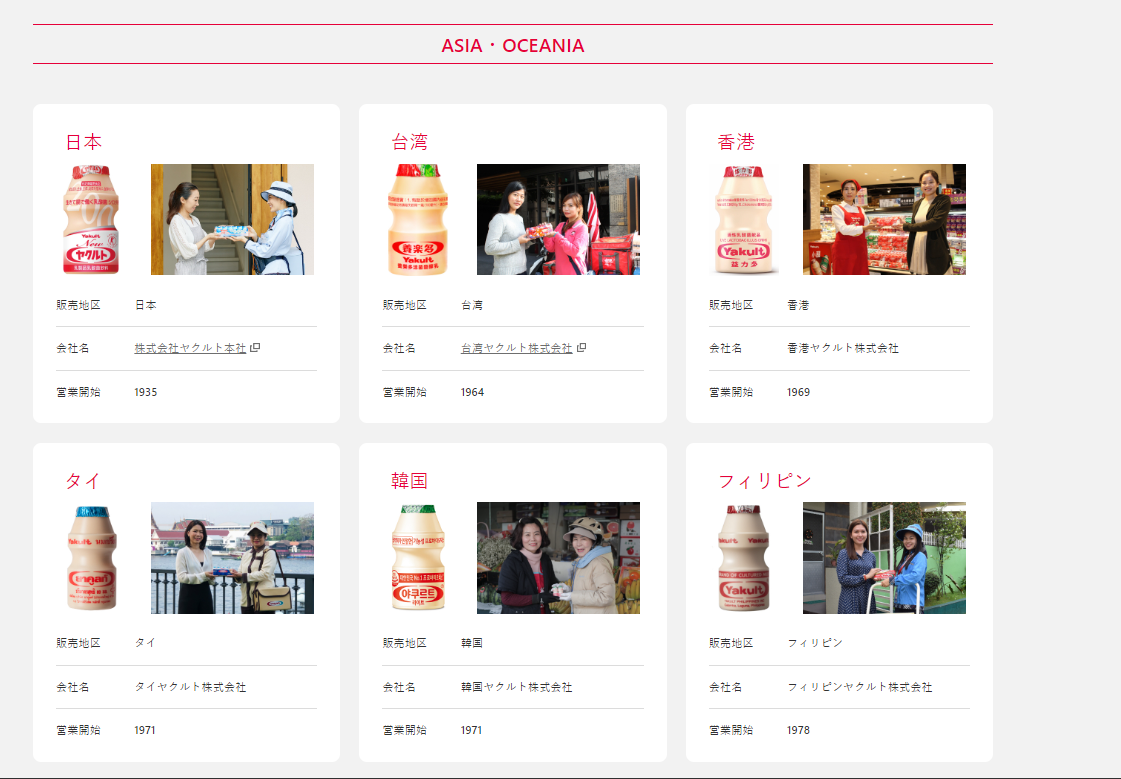The width and height of the screenshot is (1121, 779).
Task: Click the 販売地区 value 韓国
Action: [472, 643]
